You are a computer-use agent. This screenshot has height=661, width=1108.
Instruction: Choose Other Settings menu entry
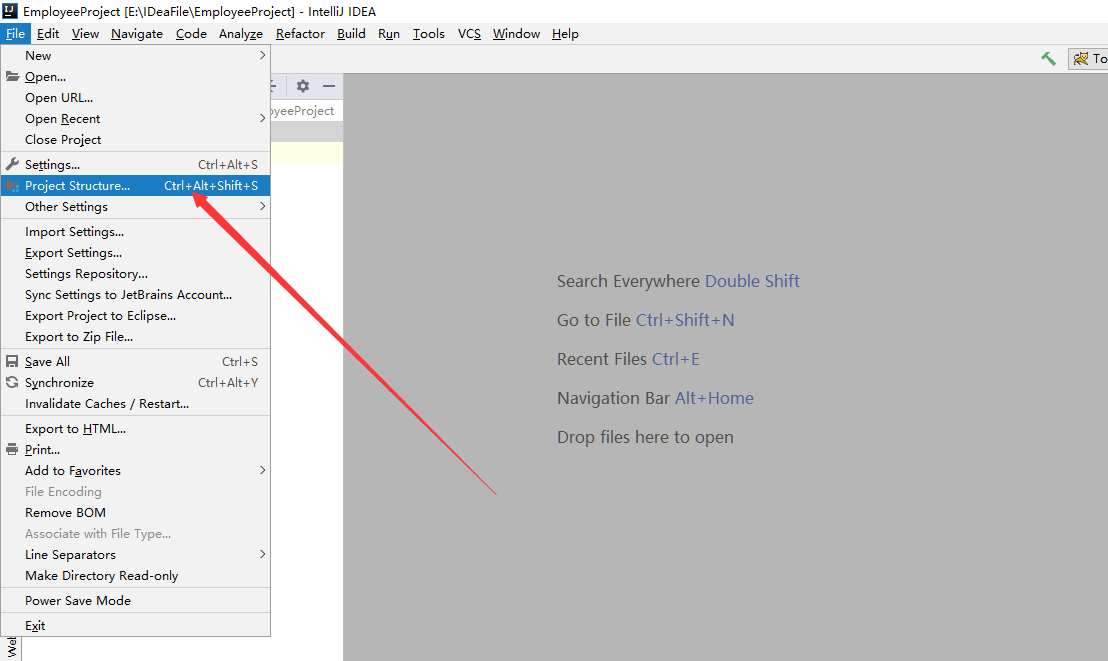tap(136, 206)
